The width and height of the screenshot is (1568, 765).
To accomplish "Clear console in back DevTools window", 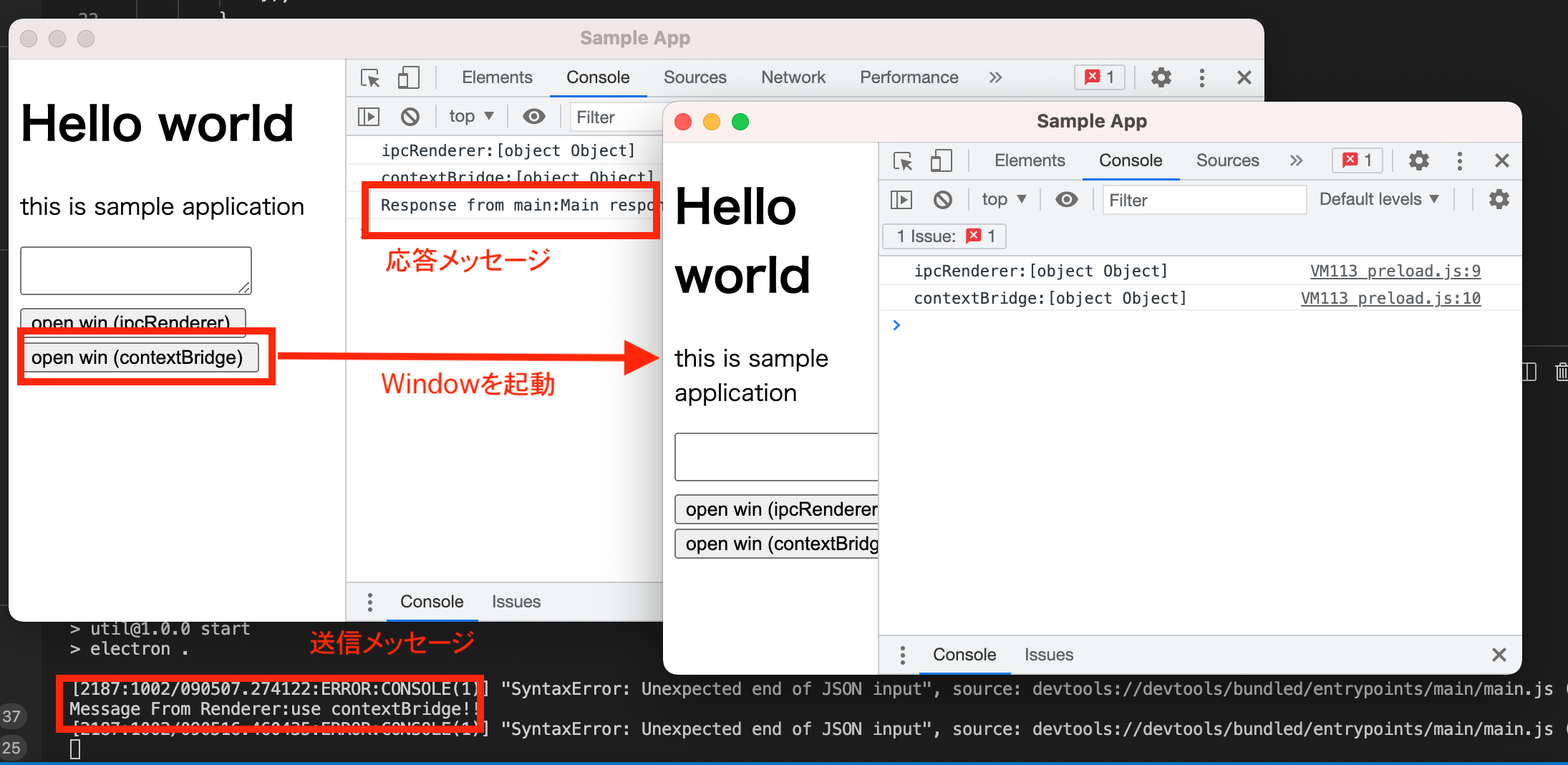I will [x=410, y=117].
